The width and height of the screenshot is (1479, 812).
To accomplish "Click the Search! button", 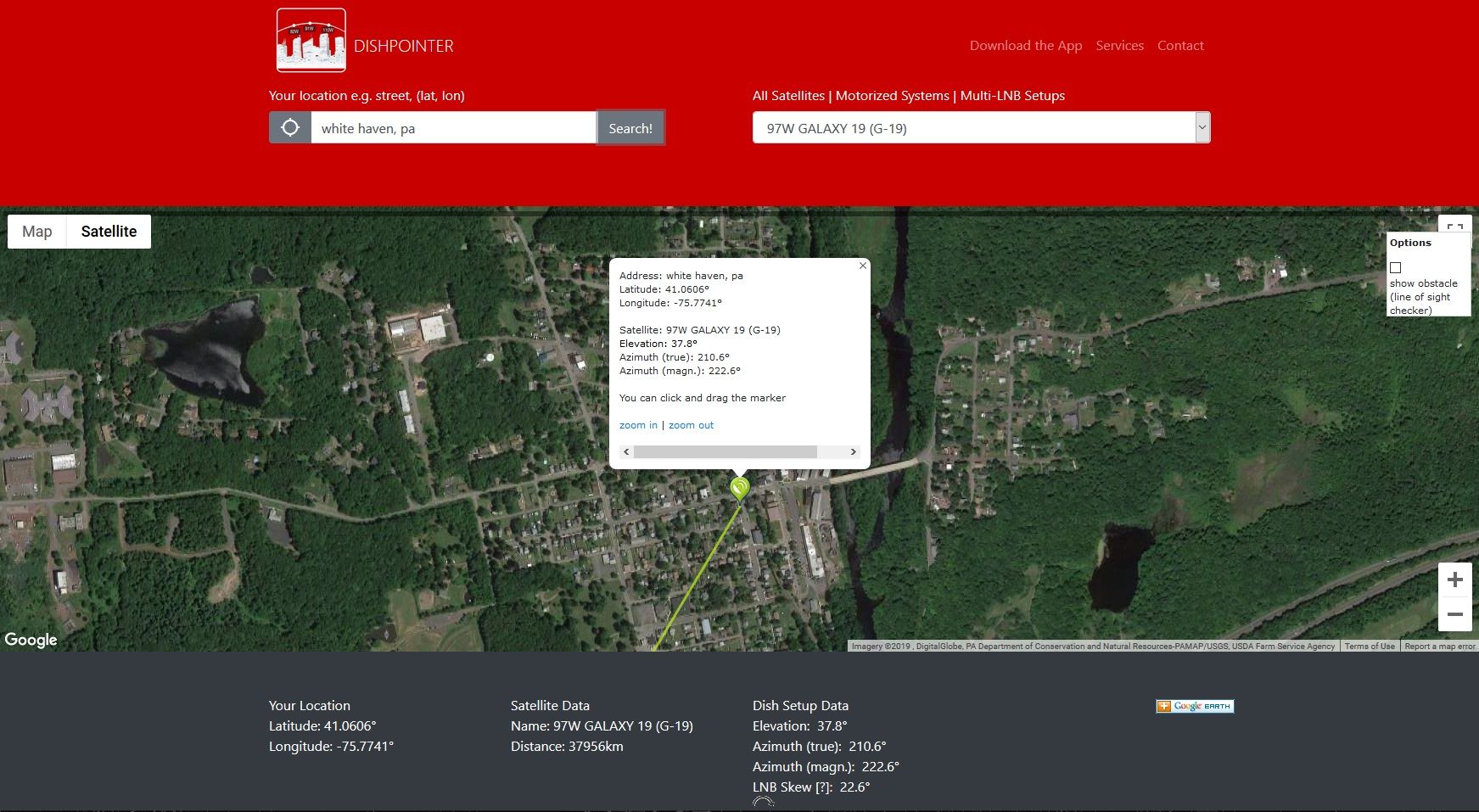I will pos(630,128).
